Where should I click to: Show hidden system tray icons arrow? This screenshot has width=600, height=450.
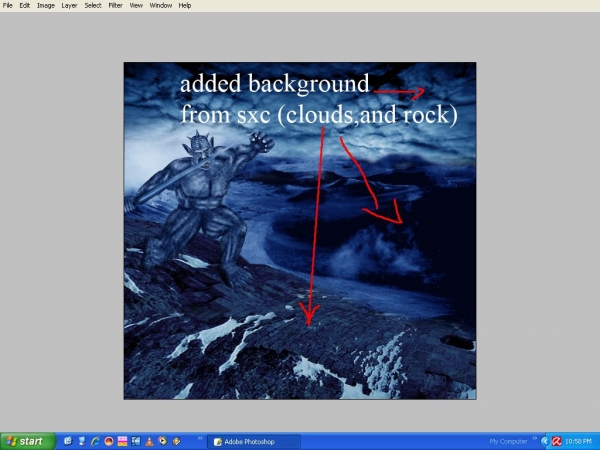[x=545, y=442]
